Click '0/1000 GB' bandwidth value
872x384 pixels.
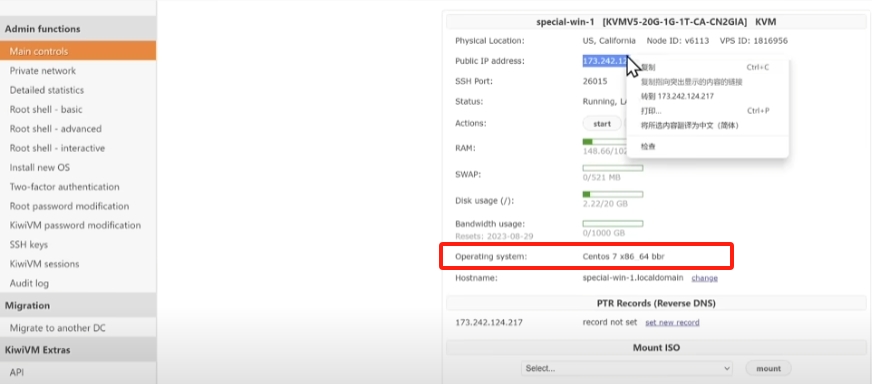604,234
